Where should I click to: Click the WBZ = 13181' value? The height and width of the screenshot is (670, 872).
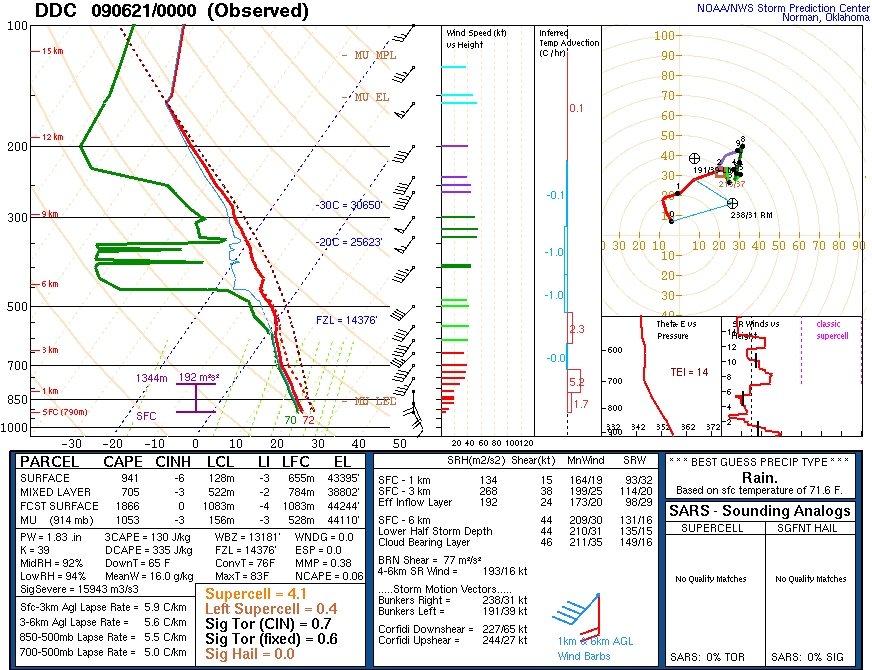pos(247,537)
